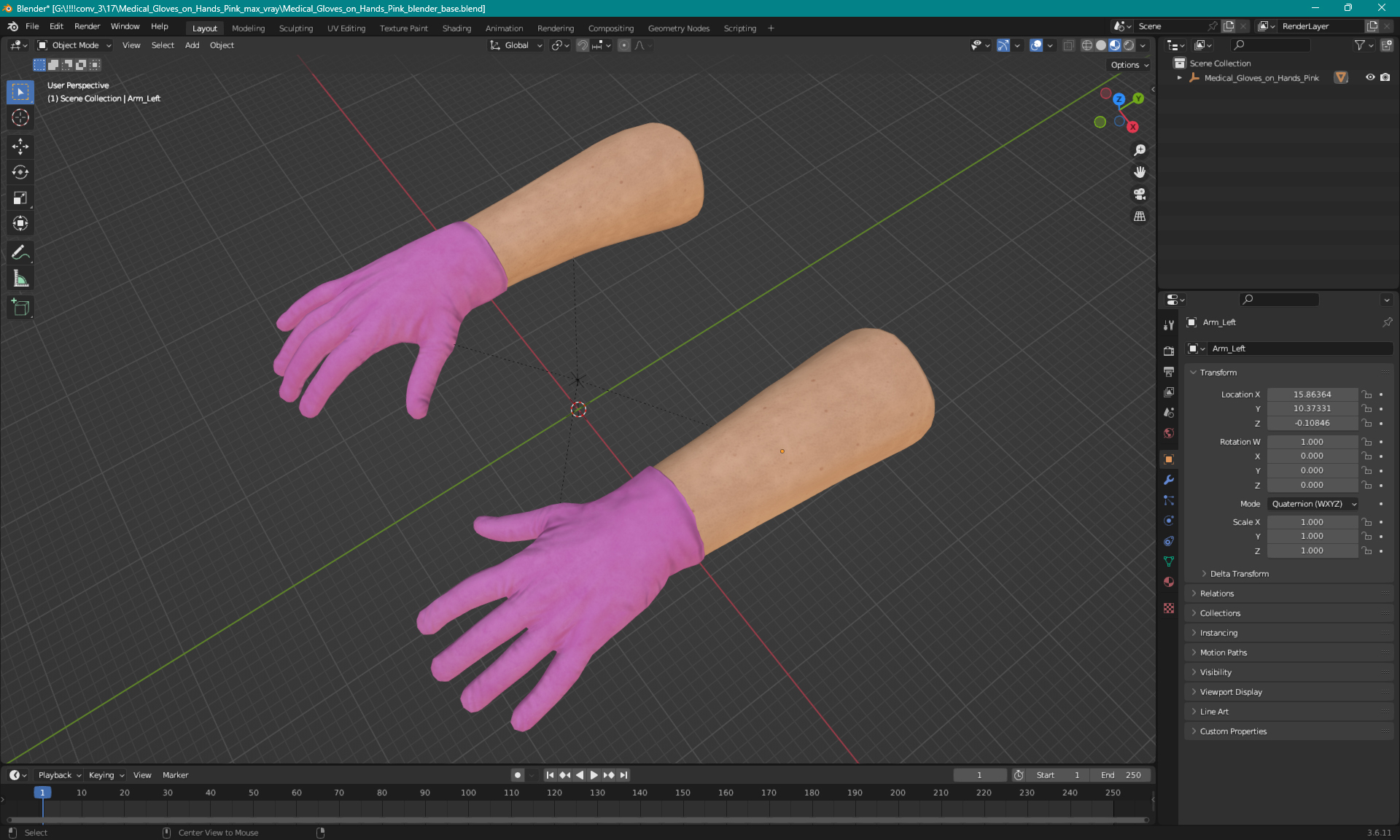Toggle the viewport gizmos button
1400x840 pixels.
coord(1003,45)
